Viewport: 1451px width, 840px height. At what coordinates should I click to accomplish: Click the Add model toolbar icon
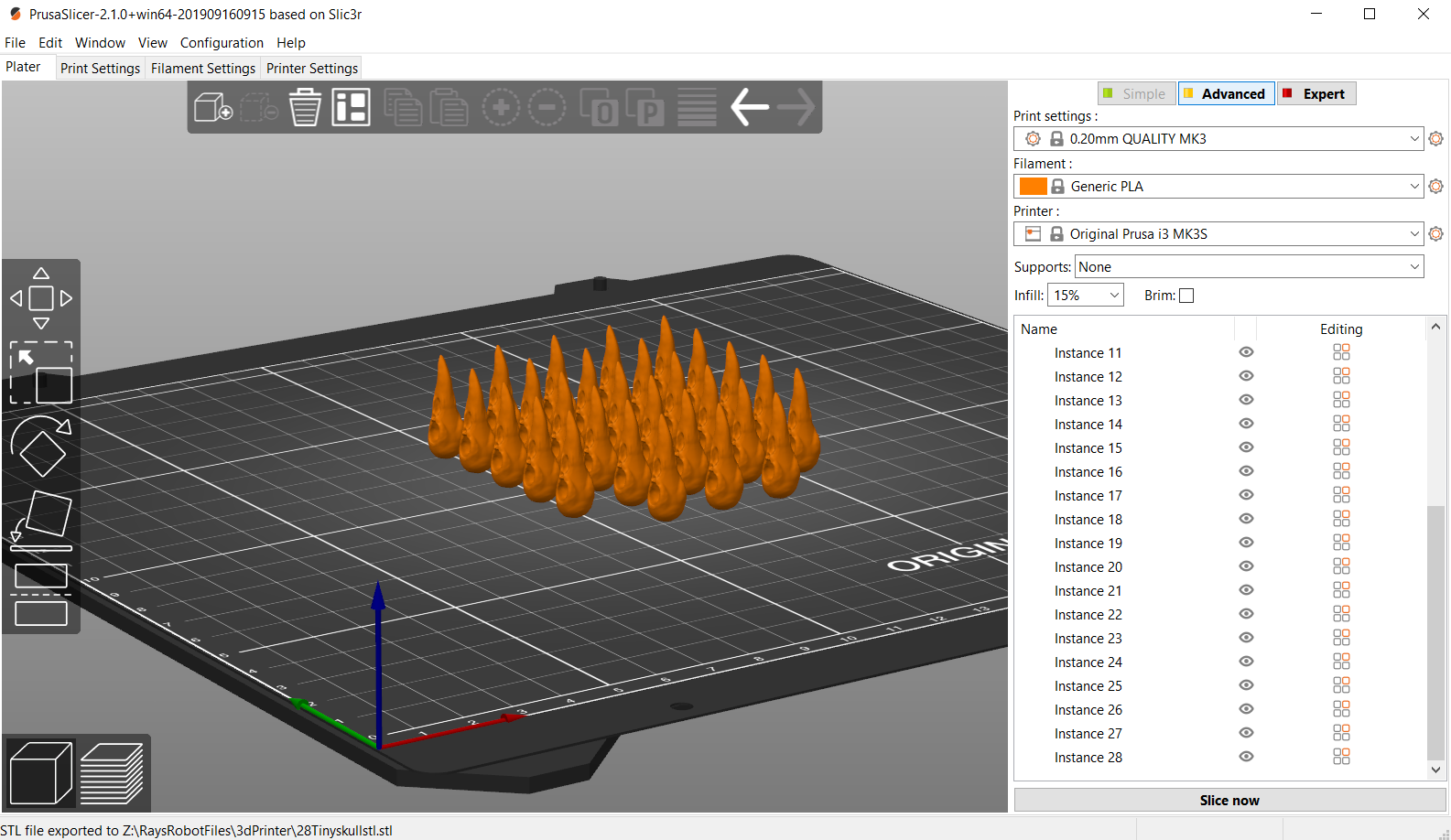(213, 108)
